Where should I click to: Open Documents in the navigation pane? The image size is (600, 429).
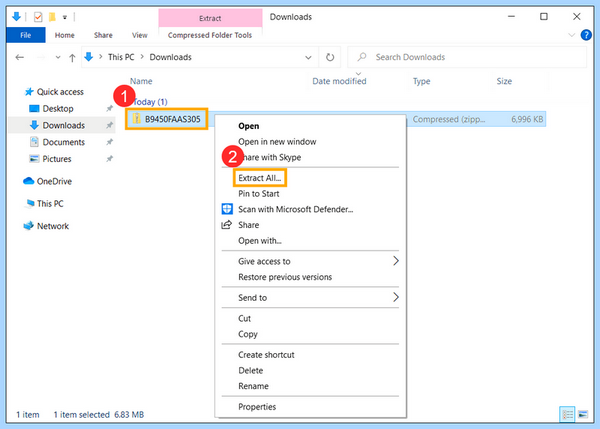pos(64,142)
